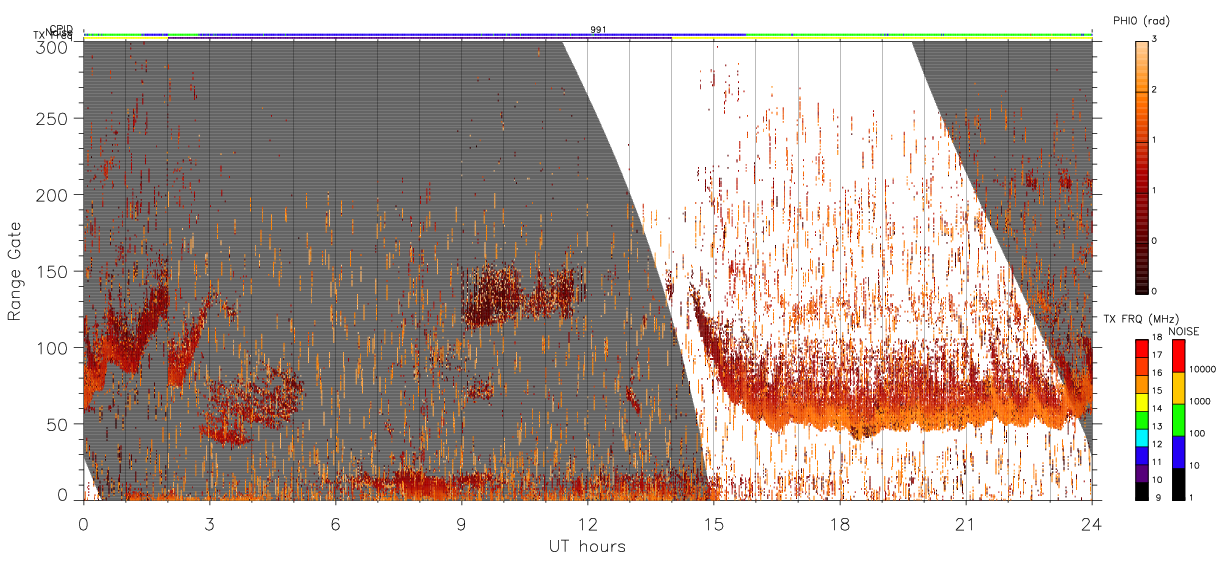1228x567 pixels.
Task: Select the 'NOISE' legend title
Action: (x=1185, y=330)
